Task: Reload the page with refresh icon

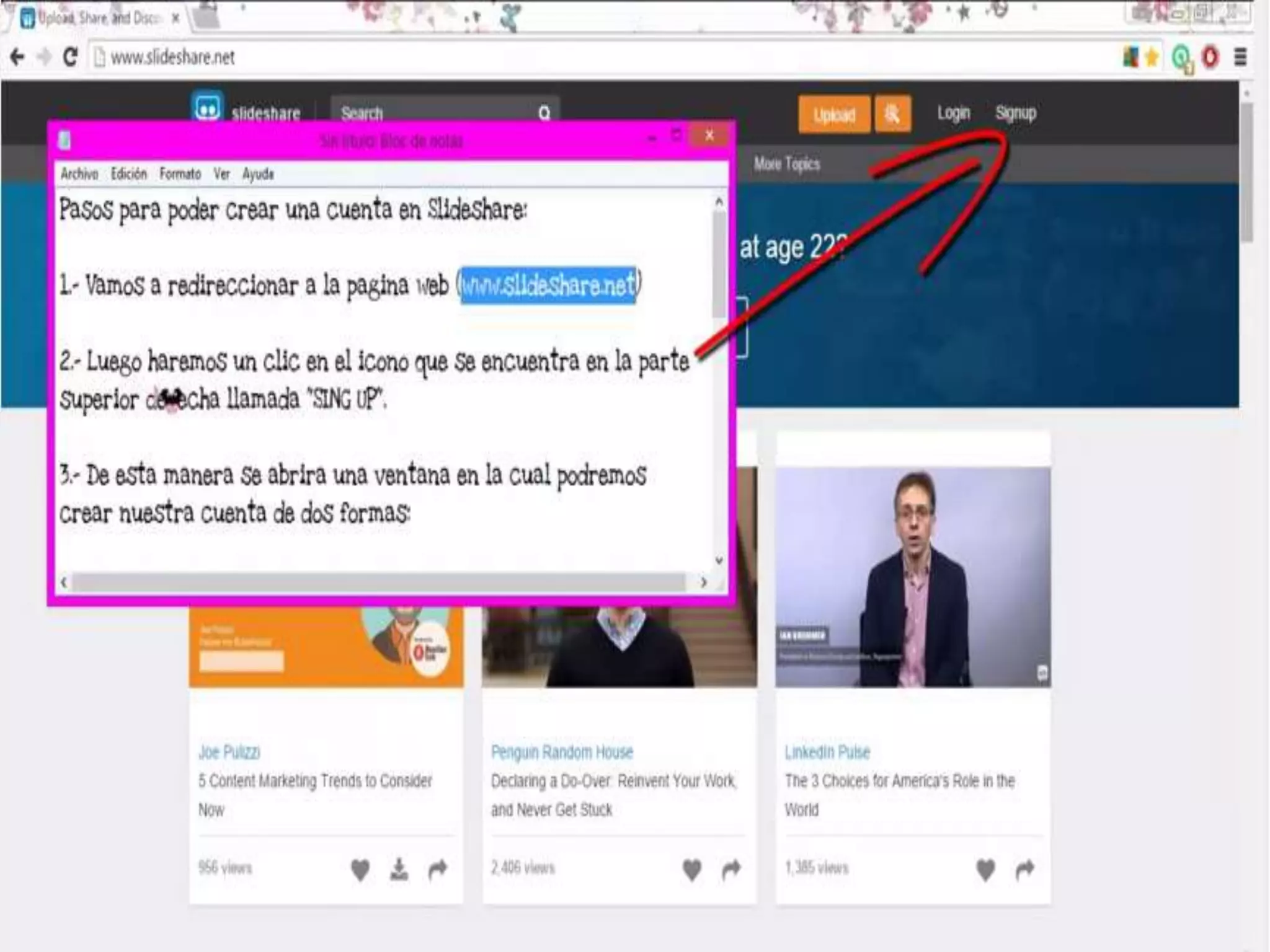Action: (70, 57)
